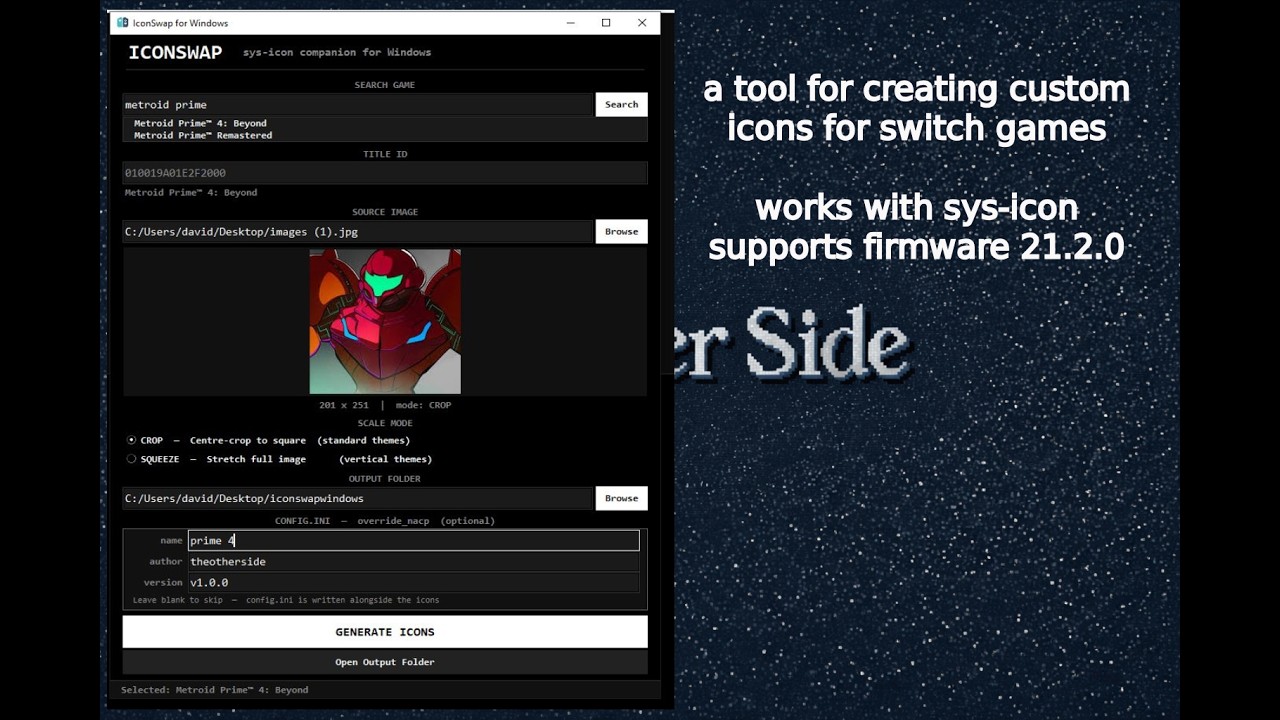Image resolution: width=1280 pixels, height=720 pixels.
Task: Click the ICONSWAP header title
Action: [175, 53]
